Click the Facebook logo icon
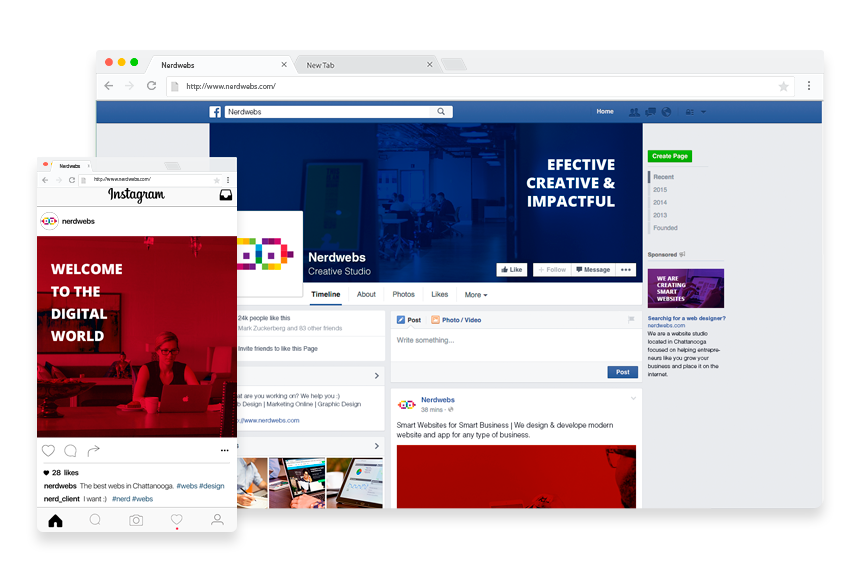This screenshot has width=858, height=583. click(215, 112)
